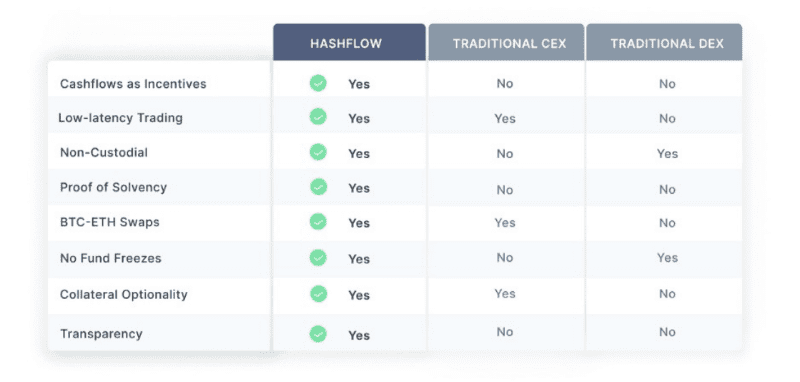Click Traditional CEX Yes for Low-latency Trading
The height and width of the screenshot is (382, 800).
click(x=505, y=118)
